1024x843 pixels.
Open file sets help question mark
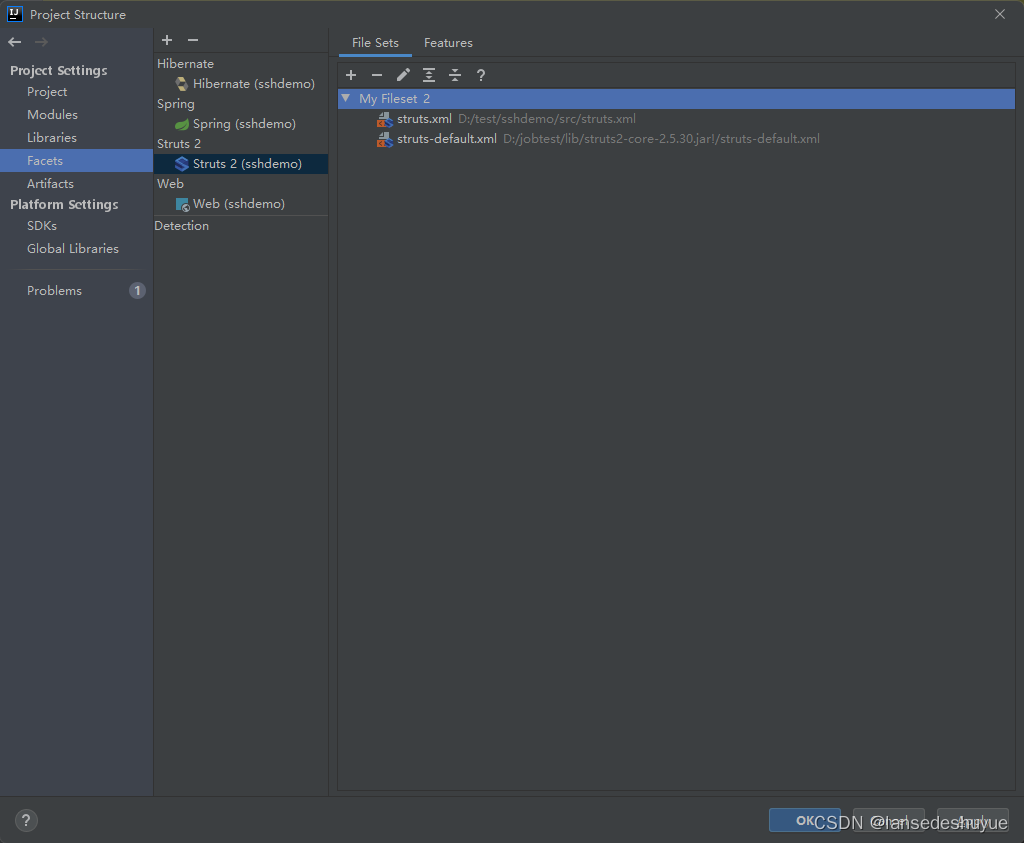(x=481, y=75)
